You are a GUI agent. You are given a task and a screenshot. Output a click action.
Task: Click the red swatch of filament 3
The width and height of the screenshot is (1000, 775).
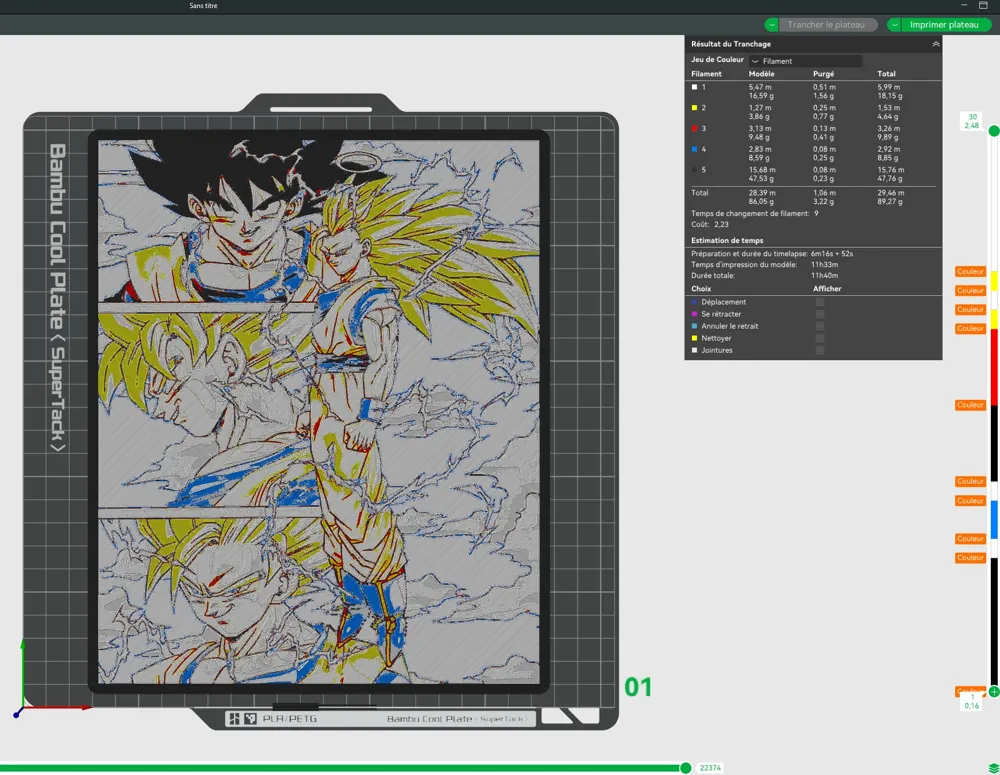[695, 128]
